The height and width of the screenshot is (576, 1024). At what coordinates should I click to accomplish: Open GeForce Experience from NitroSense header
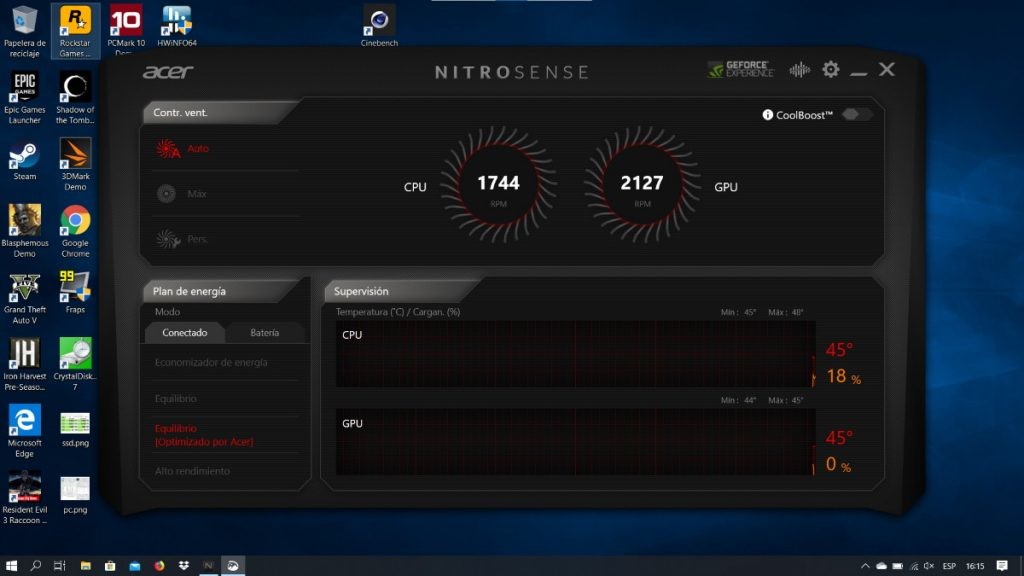click(741, 69)
